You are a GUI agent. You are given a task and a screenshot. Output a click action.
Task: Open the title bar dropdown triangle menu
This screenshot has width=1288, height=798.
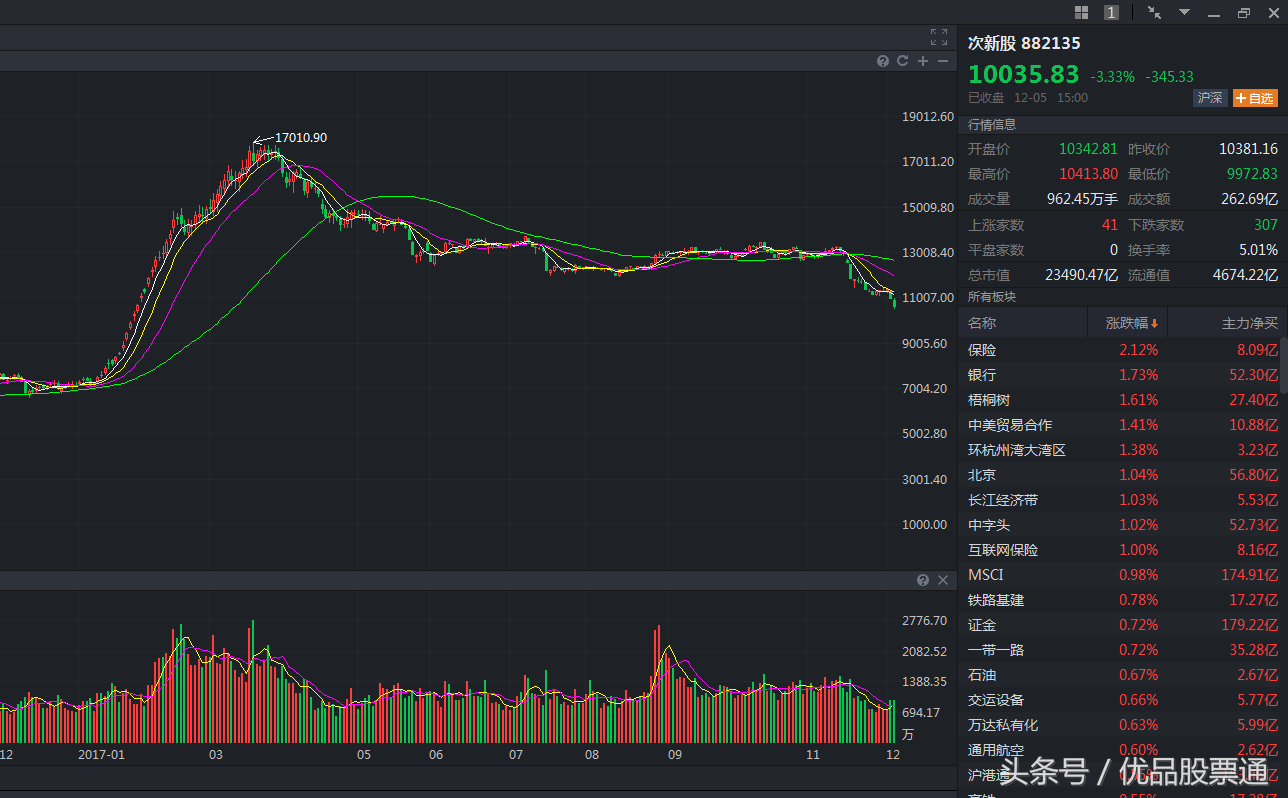1185,12
